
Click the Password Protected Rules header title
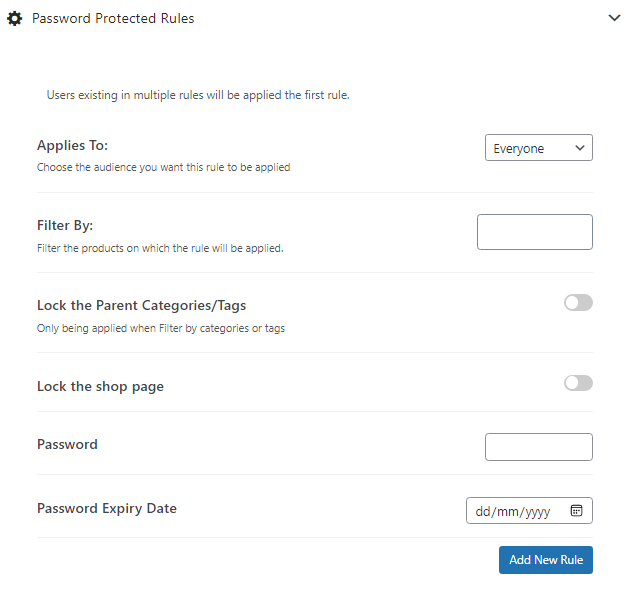[x=113, y=18]
